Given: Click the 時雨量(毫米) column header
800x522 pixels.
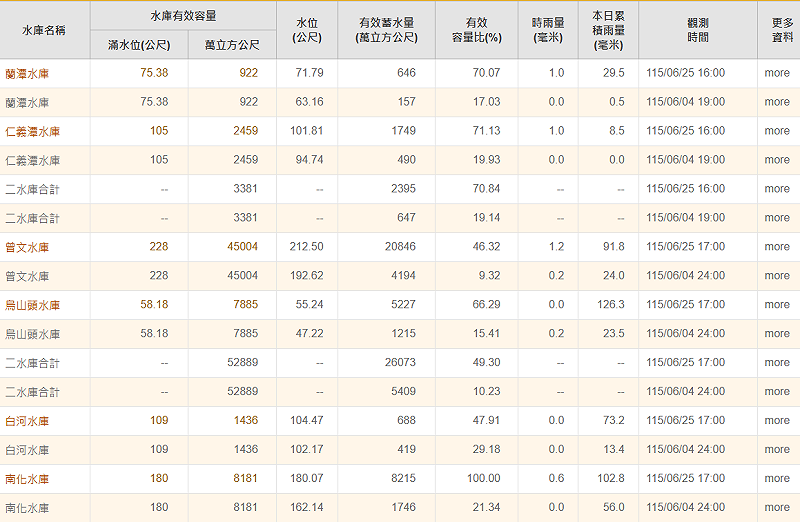Looking at the screenshot, I should coord(548,30).
